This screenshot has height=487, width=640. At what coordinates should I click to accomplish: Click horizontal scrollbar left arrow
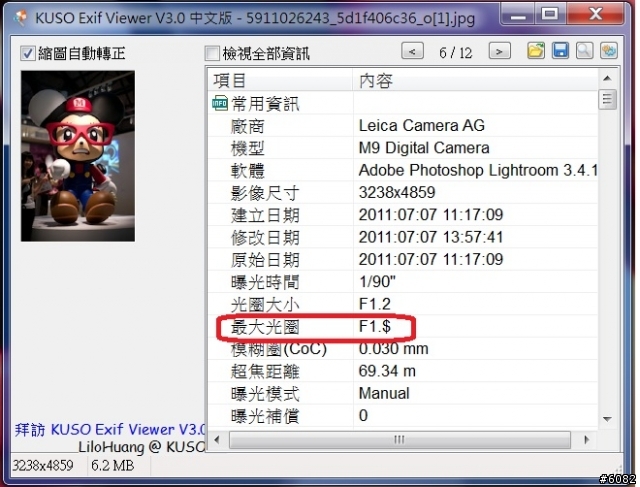[217, 440]
